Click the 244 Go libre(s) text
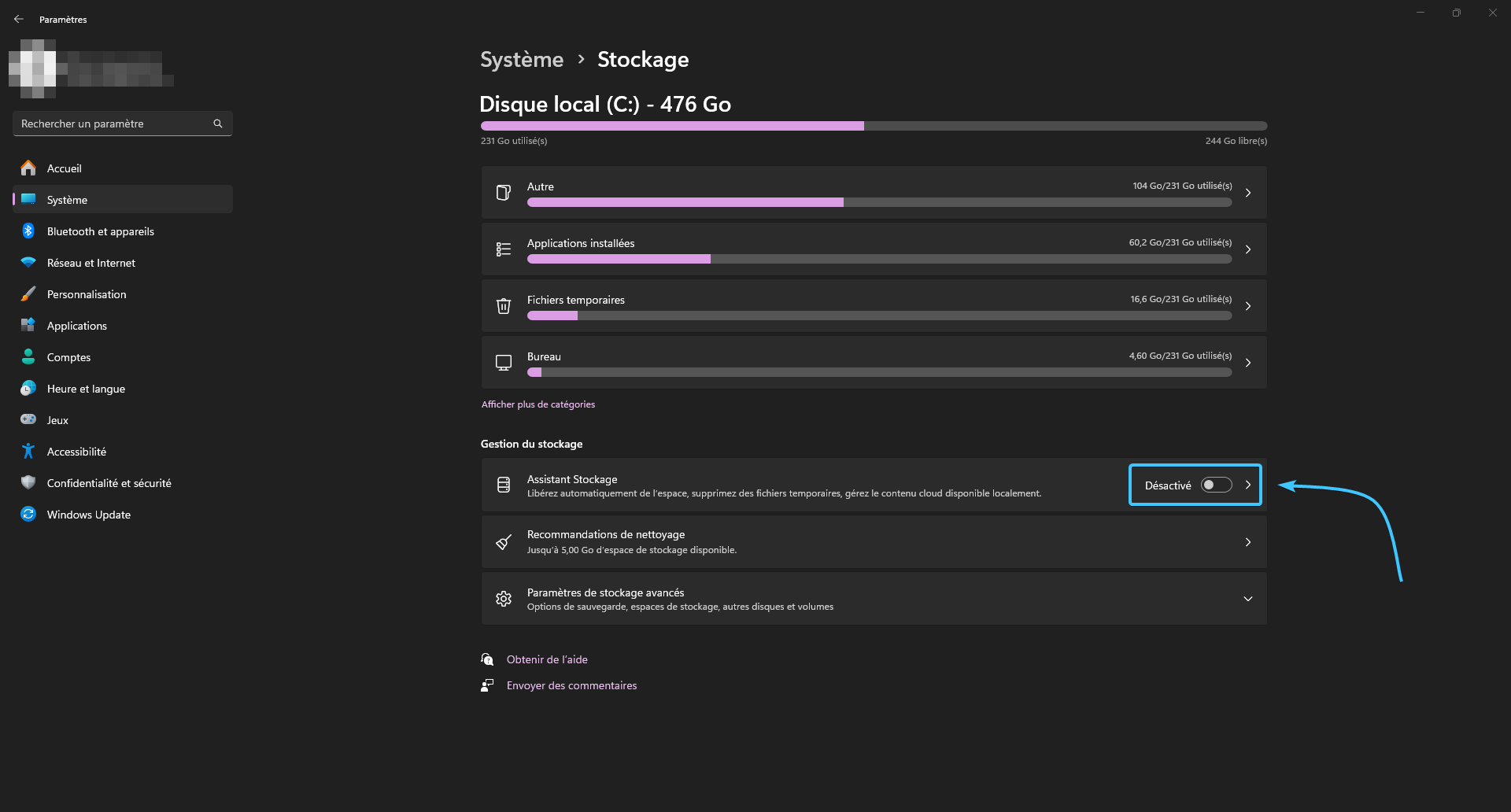This screenshot has width=1511, height=812. pos(1236,141)
